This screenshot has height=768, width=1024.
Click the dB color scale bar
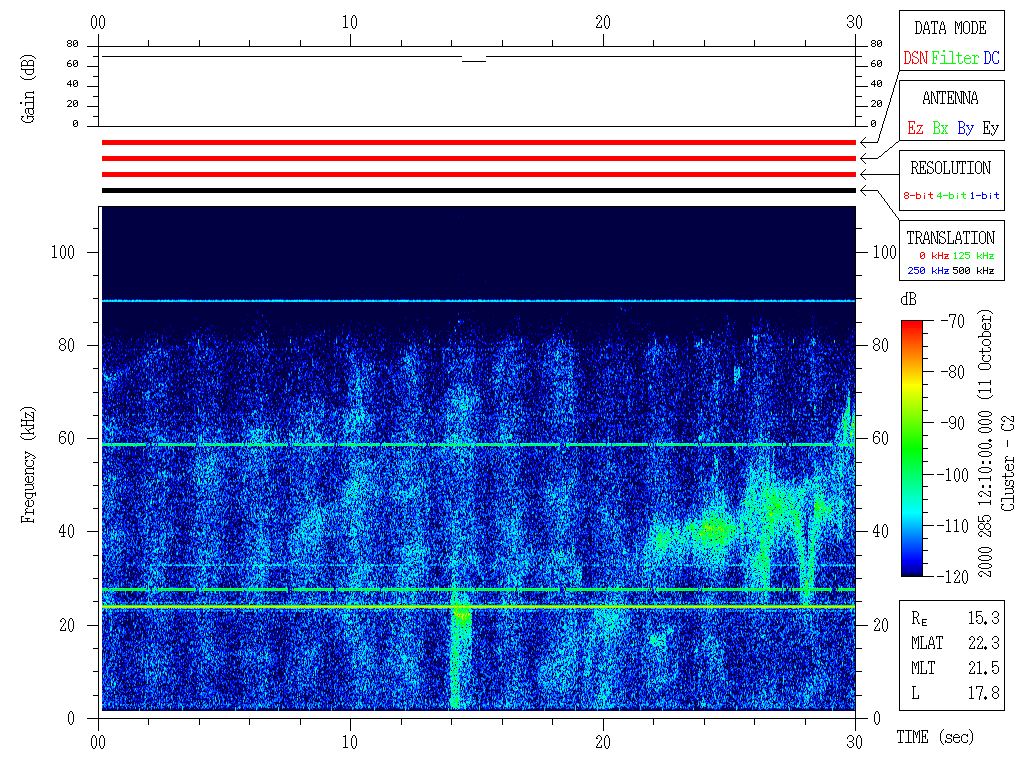912,448
